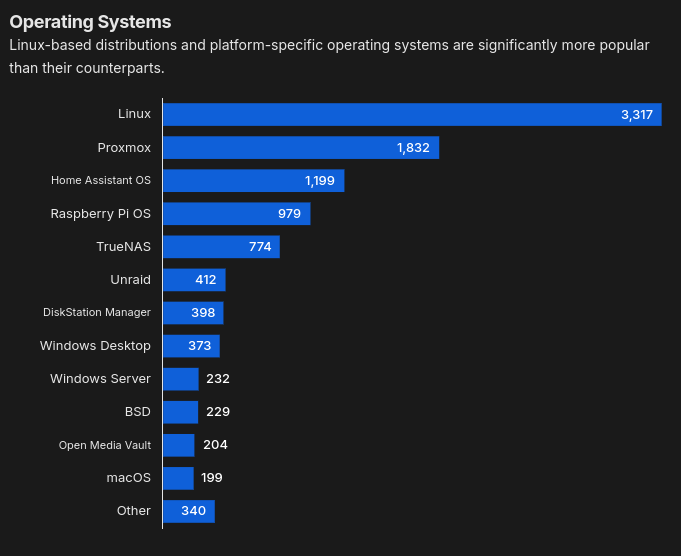Click the 232 value next to Windows Server

[218, 379]
